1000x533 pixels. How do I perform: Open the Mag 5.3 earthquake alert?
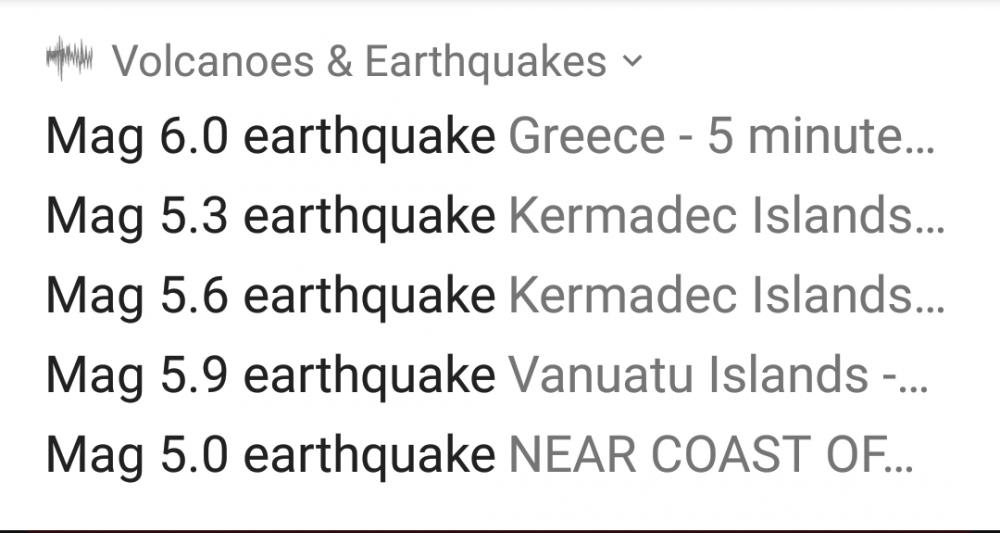point(270,218)
